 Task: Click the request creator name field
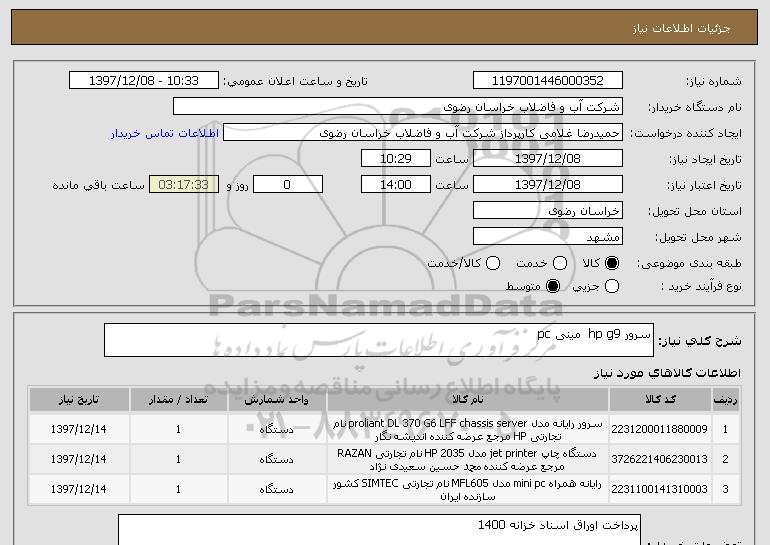point(423,133)
